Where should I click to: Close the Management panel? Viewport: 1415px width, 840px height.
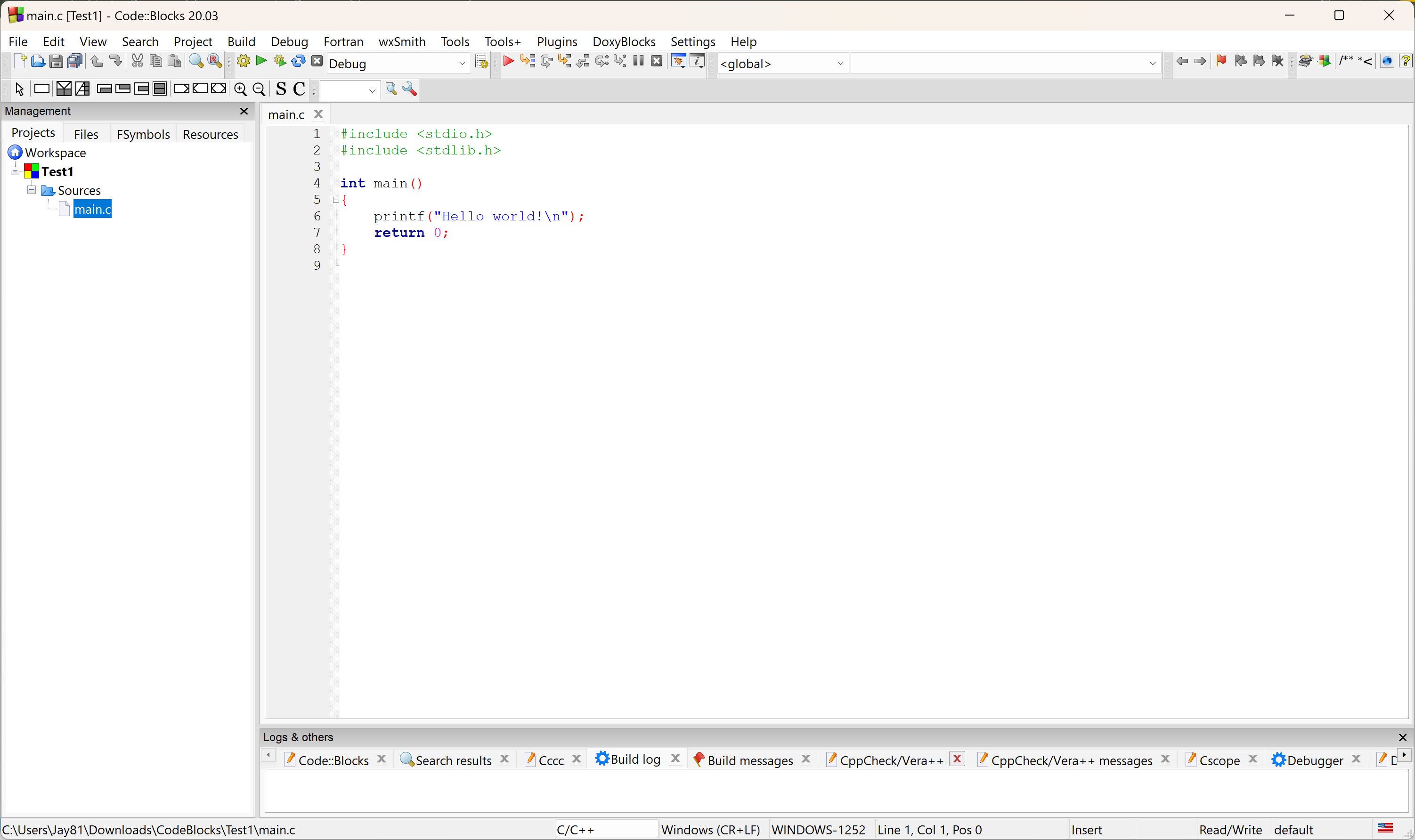244,111
